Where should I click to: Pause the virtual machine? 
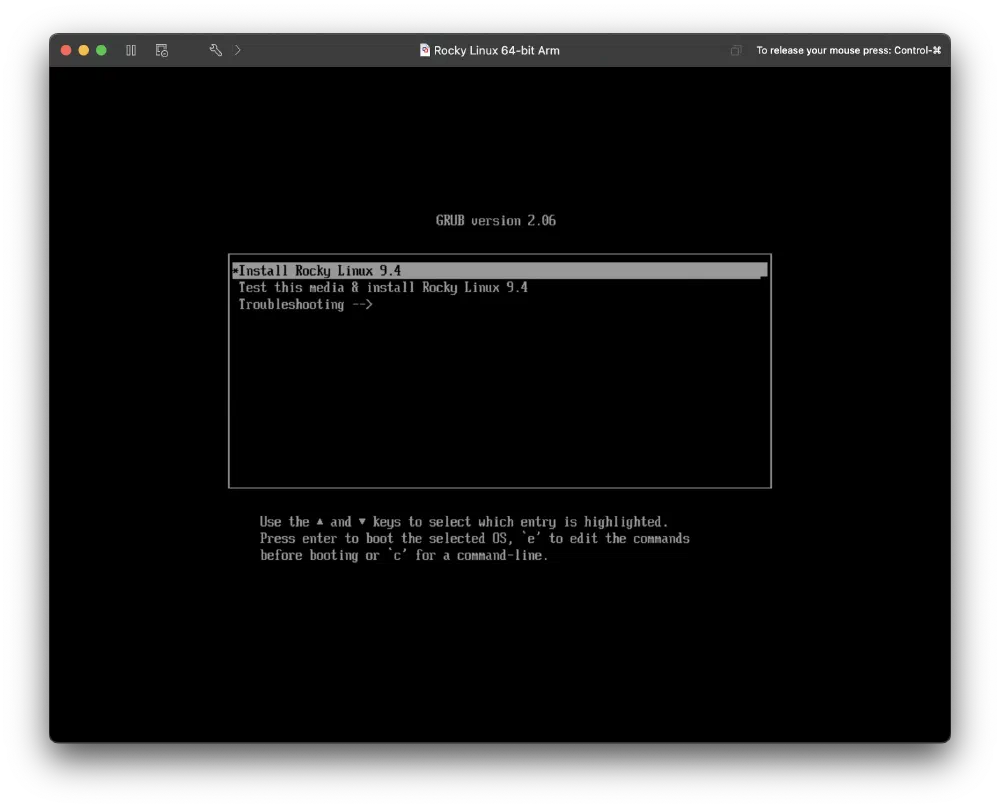[x=131, y=50]
